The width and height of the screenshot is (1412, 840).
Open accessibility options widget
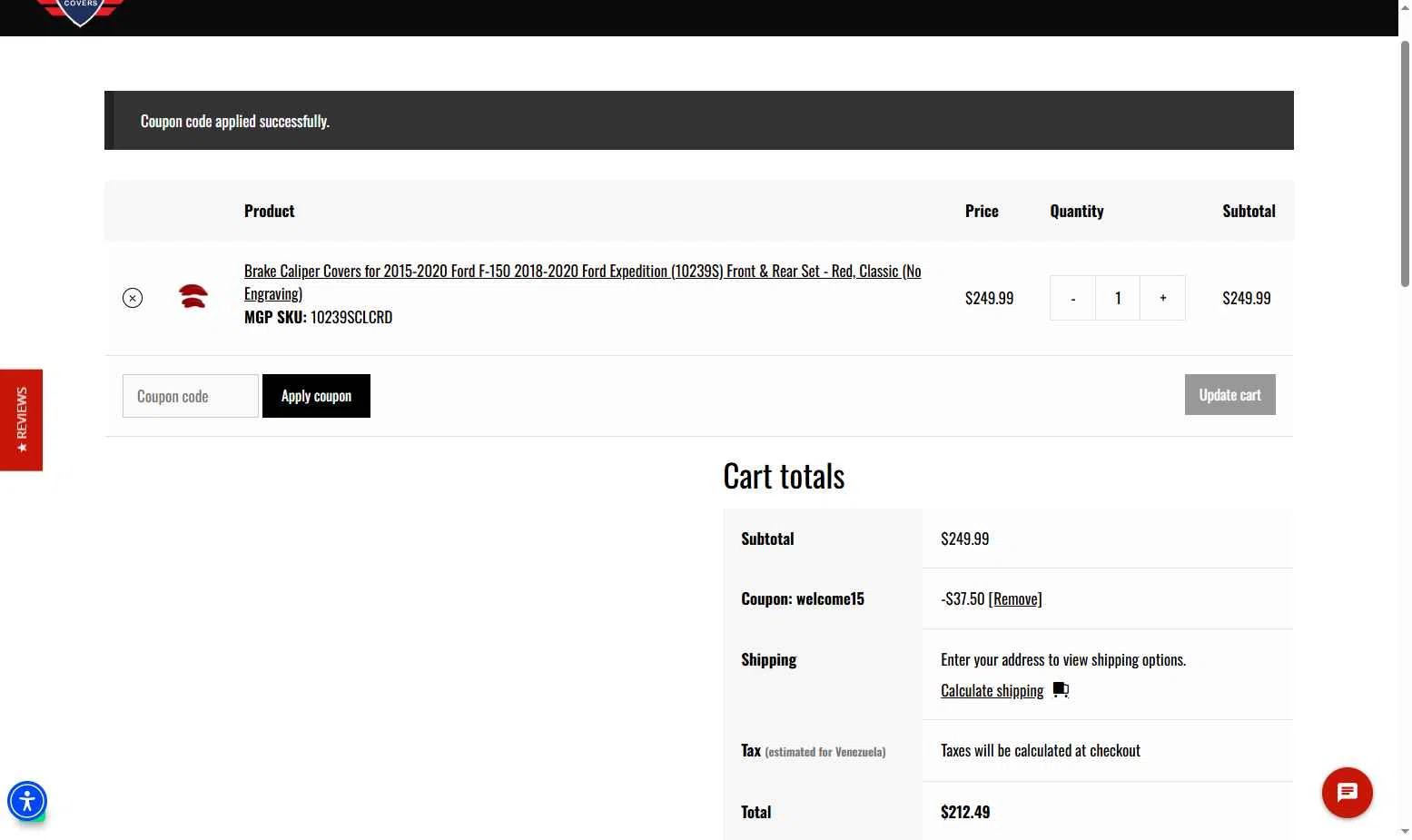click(27, 801)
